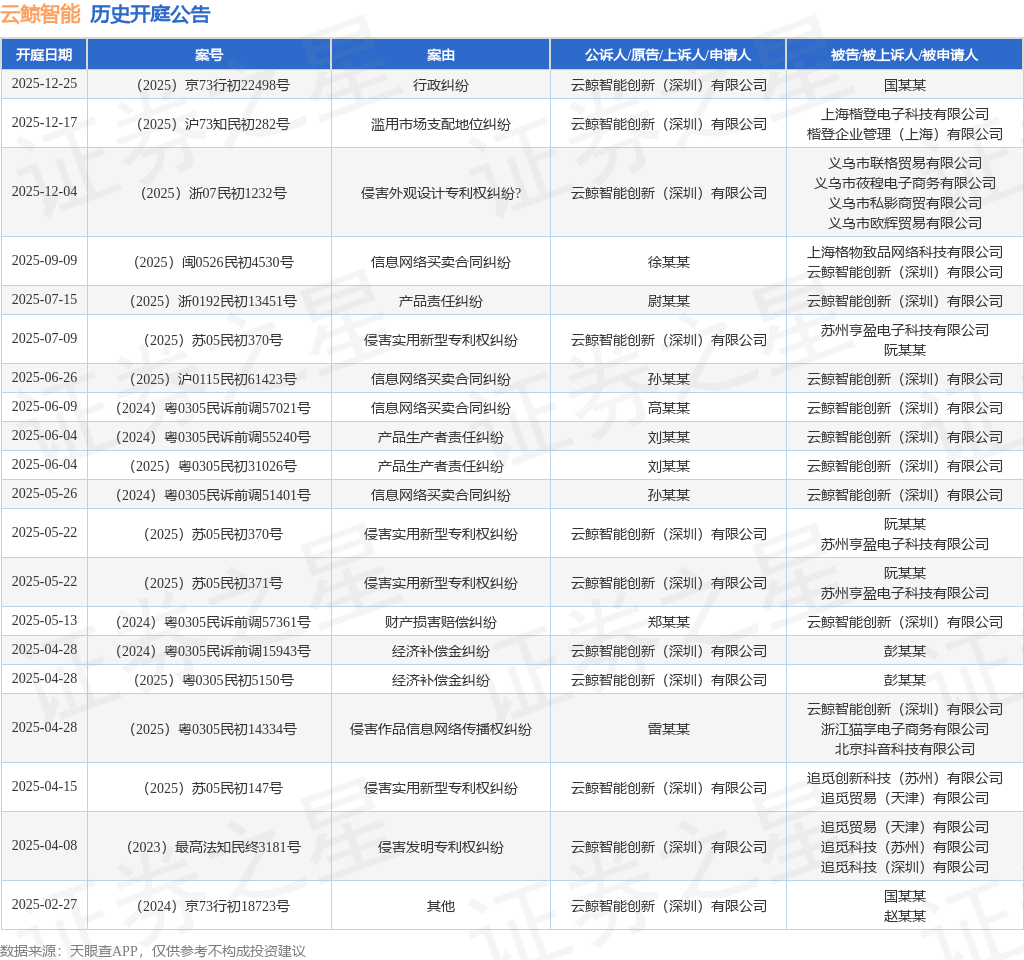The image size is (1024, 960).
Task: Select date cell 2025-12-04
Action: click(x=44, y=191)
